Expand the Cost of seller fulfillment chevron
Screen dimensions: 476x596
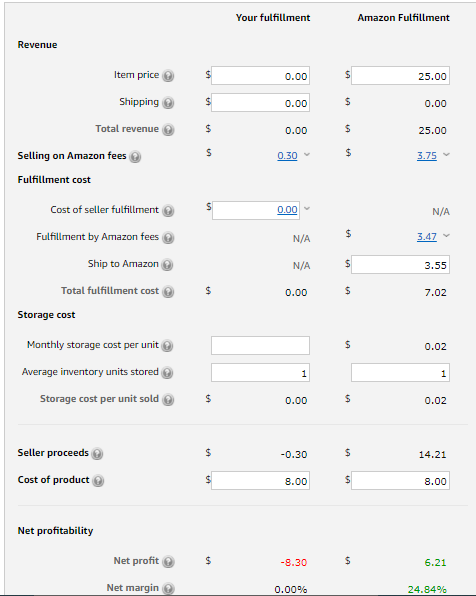[x=307, y=208]
